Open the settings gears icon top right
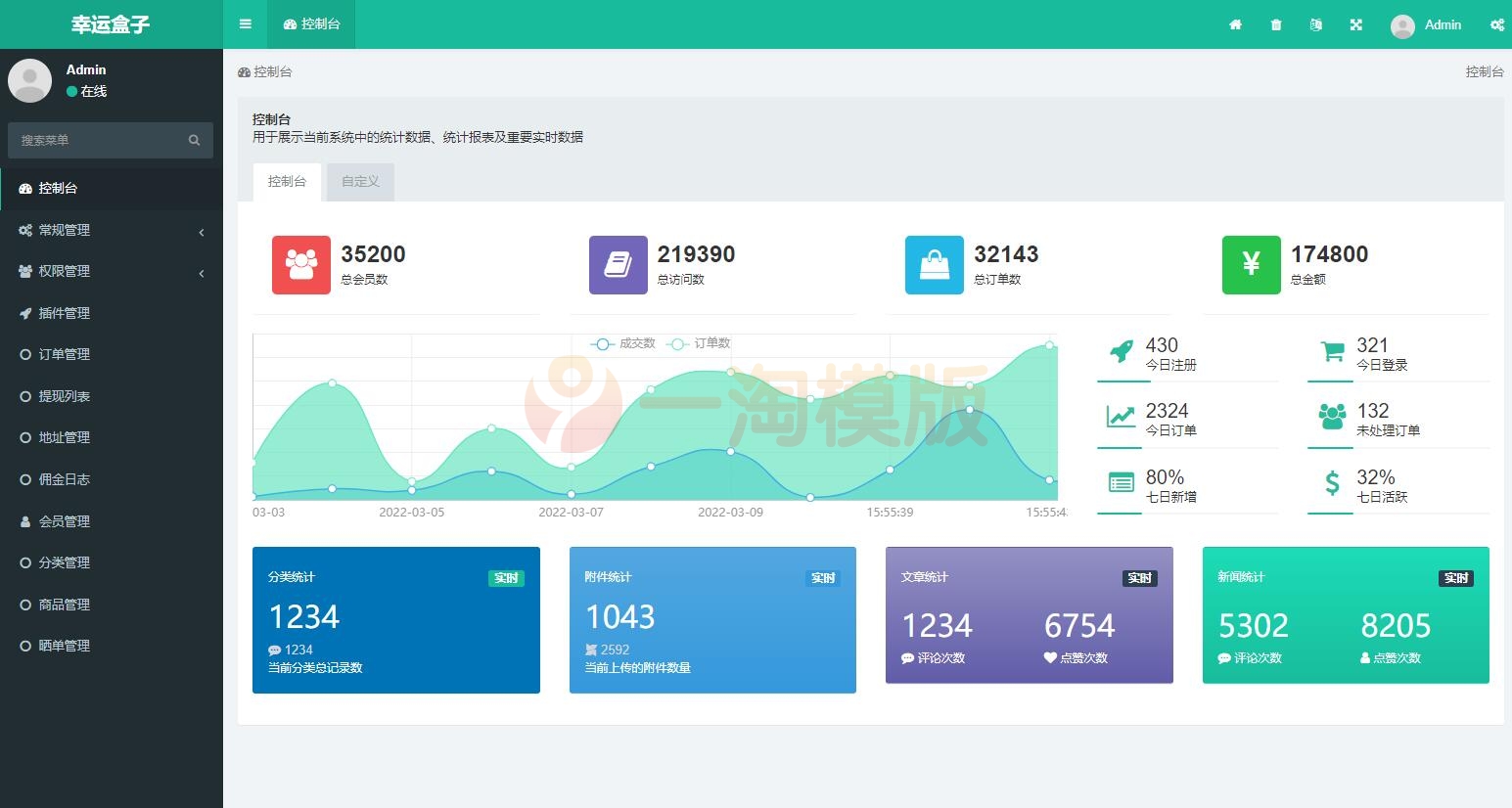Viewport: 1512px width, 808px height. 1496,24
